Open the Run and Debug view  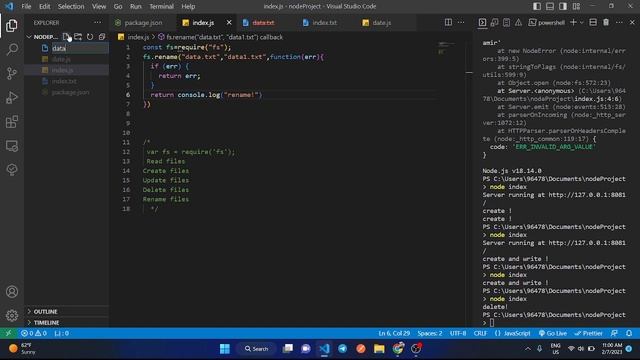[12, 98]
